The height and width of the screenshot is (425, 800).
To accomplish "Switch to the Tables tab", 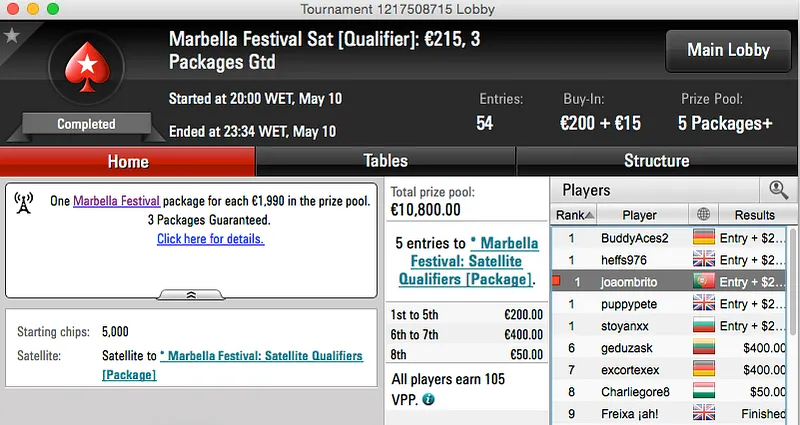I will click(x=385, y=161).
